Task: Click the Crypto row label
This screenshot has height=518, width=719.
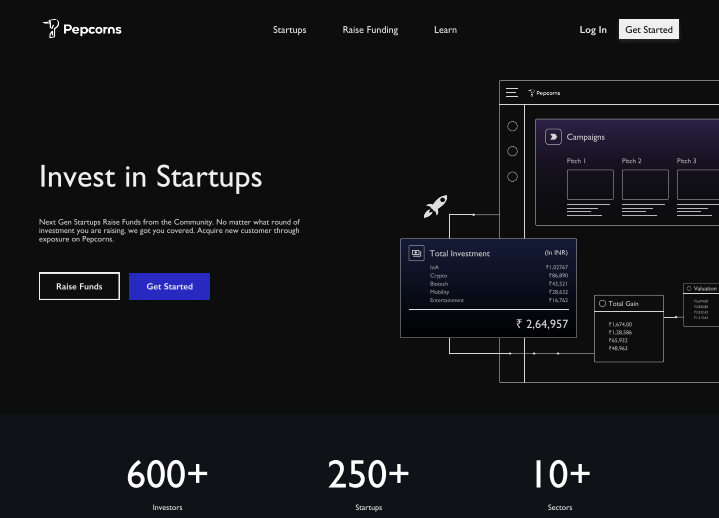Action: [x=438, y=276]
